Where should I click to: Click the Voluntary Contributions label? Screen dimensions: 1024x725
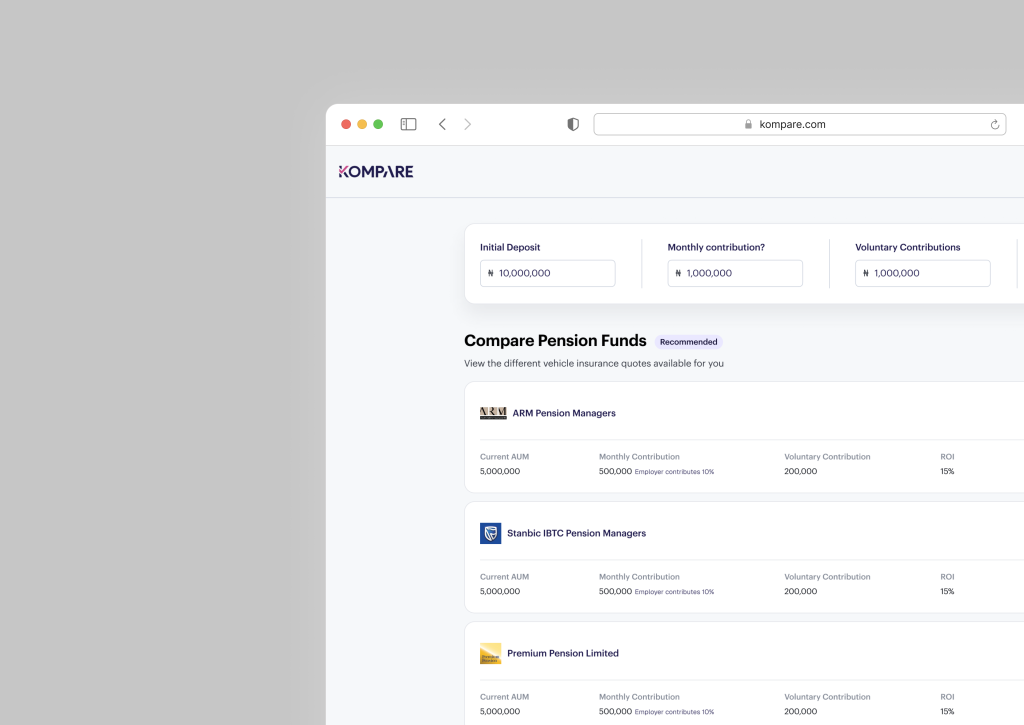click(x=908, y=247)
